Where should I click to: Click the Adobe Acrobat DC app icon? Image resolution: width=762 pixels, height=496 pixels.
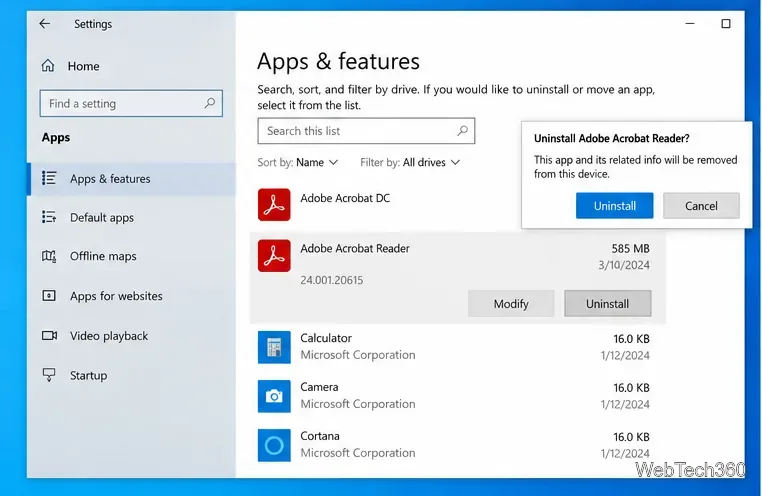coord(274,205)
